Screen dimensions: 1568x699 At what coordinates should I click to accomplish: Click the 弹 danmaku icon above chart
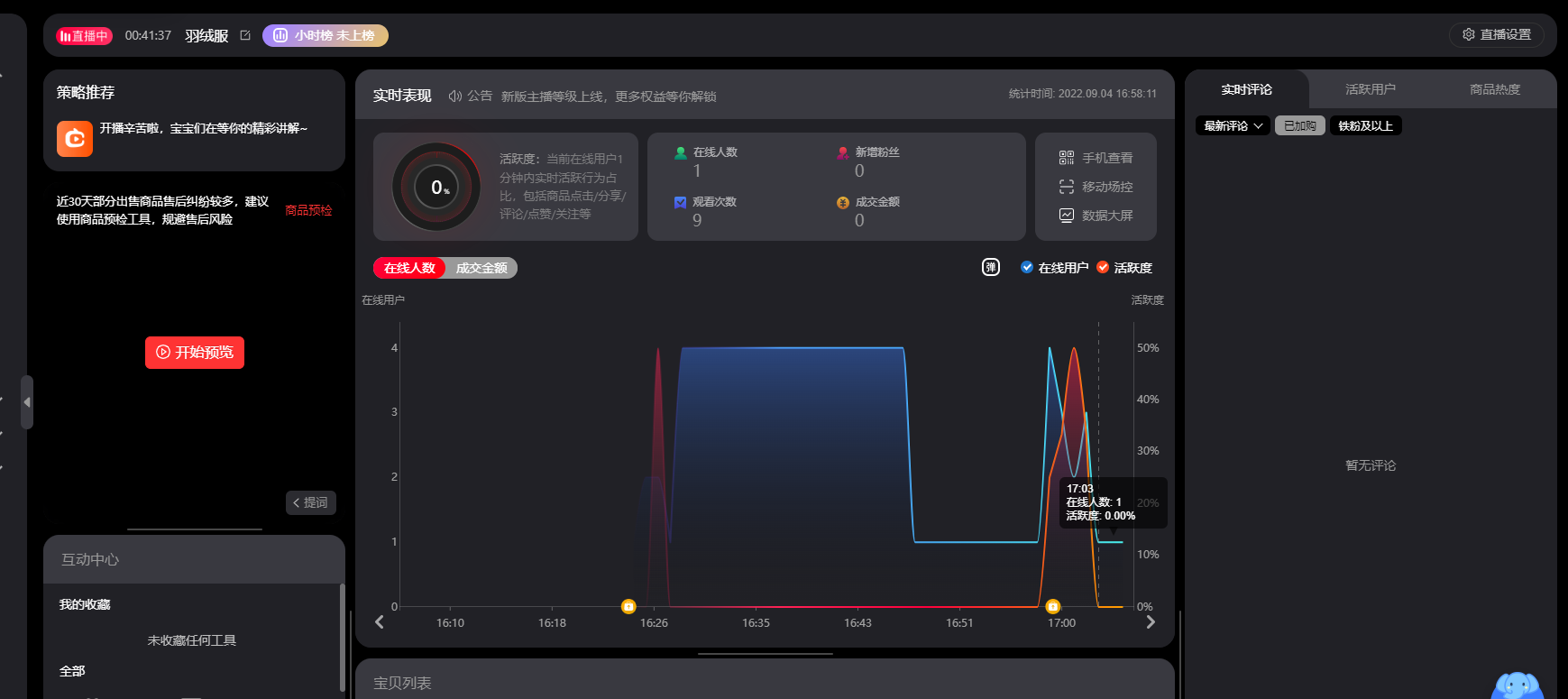[x=990, y=267]
